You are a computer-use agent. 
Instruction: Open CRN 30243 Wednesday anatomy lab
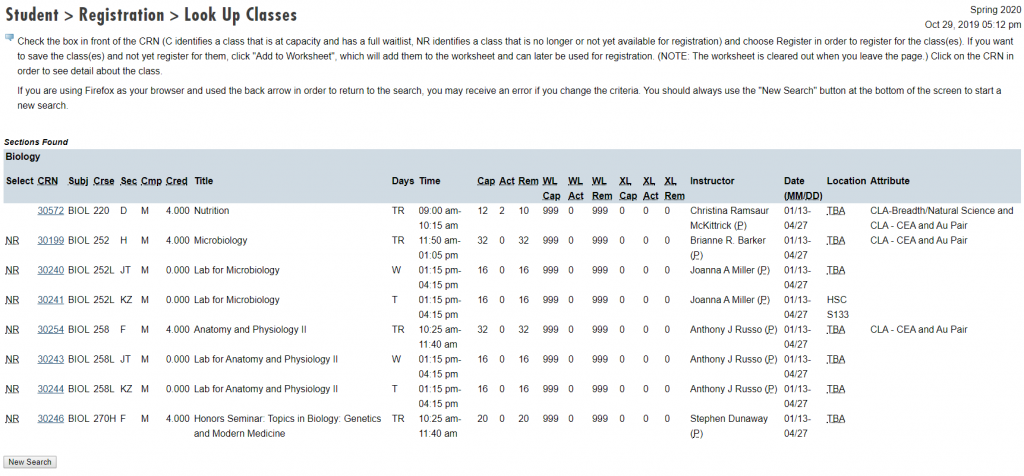pyautogui.click(x=50, y=359)
